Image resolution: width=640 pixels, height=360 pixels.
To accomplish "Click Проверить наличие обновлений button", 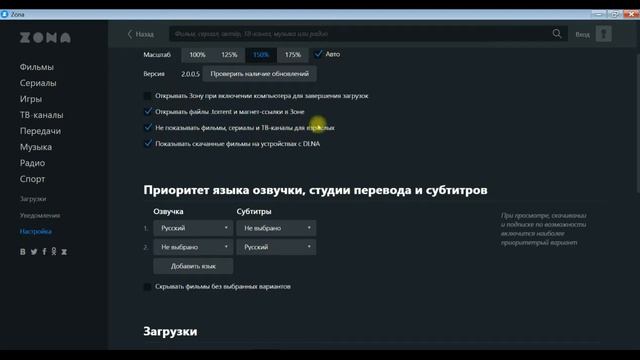I will click(x=260, y=74).
